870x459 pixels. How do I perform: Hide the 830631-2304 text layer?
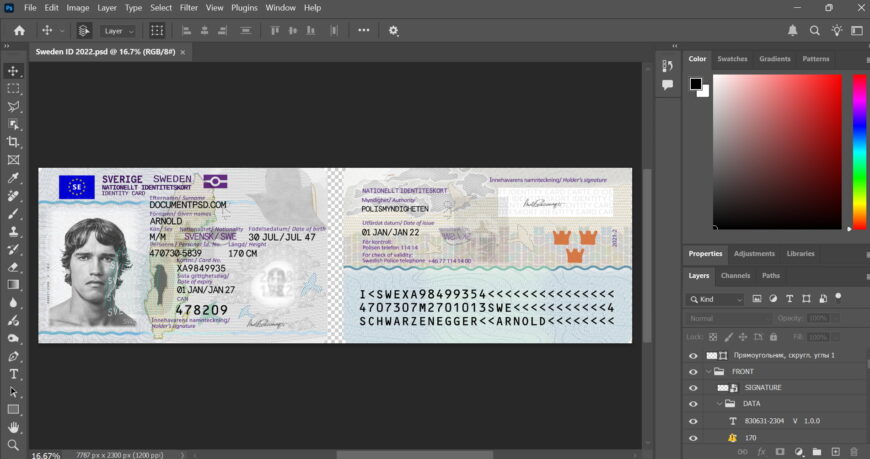tap(693, 421)
